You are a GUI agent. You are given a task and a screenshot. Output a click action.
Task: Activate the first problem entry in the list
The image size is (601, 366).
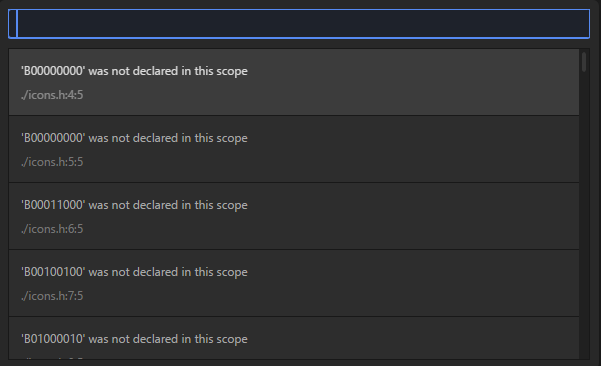(x=294, y=82)
